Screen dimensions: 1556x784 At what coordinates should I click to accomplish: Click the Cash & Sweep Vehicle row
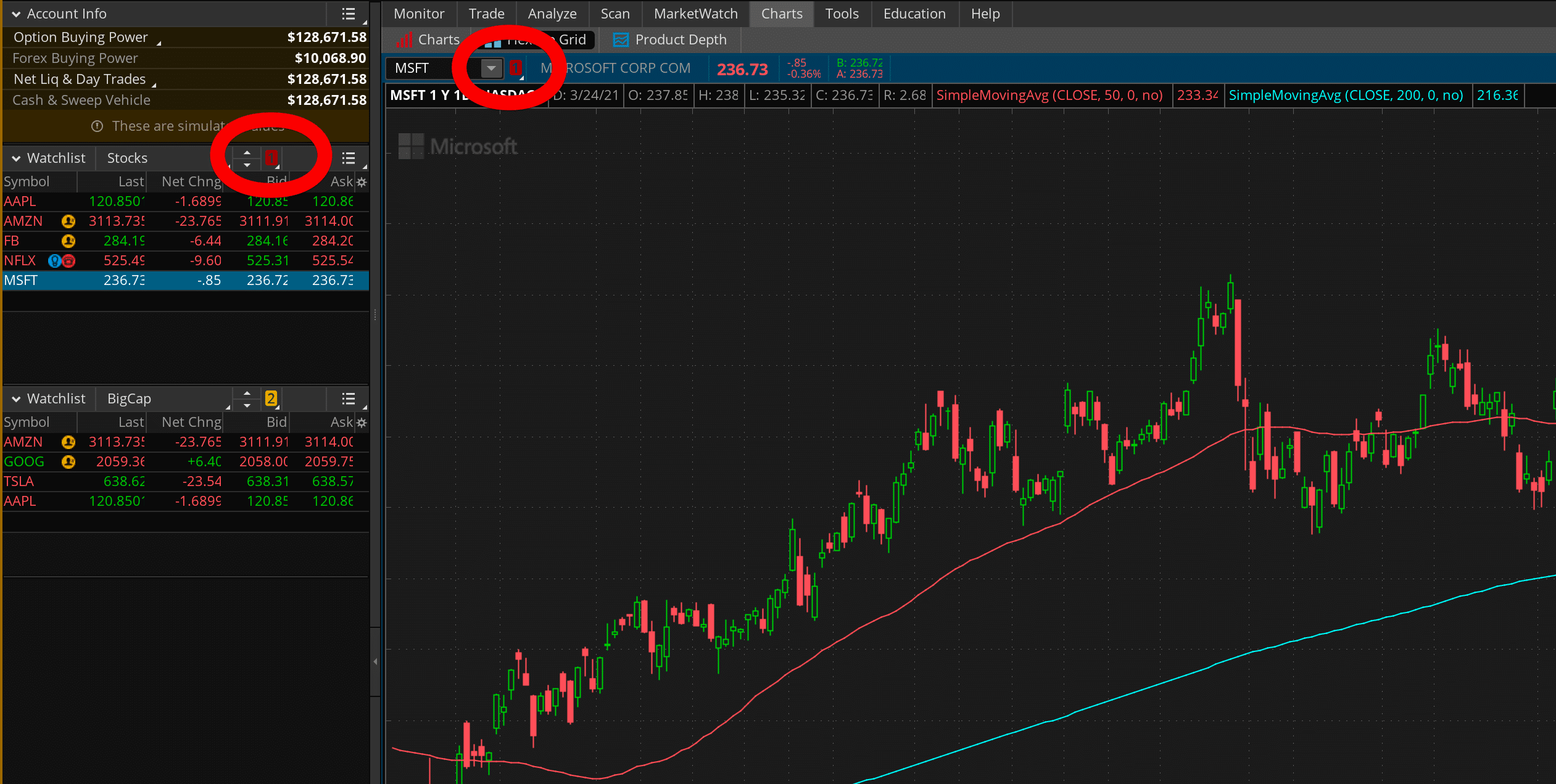pos(185,100)
